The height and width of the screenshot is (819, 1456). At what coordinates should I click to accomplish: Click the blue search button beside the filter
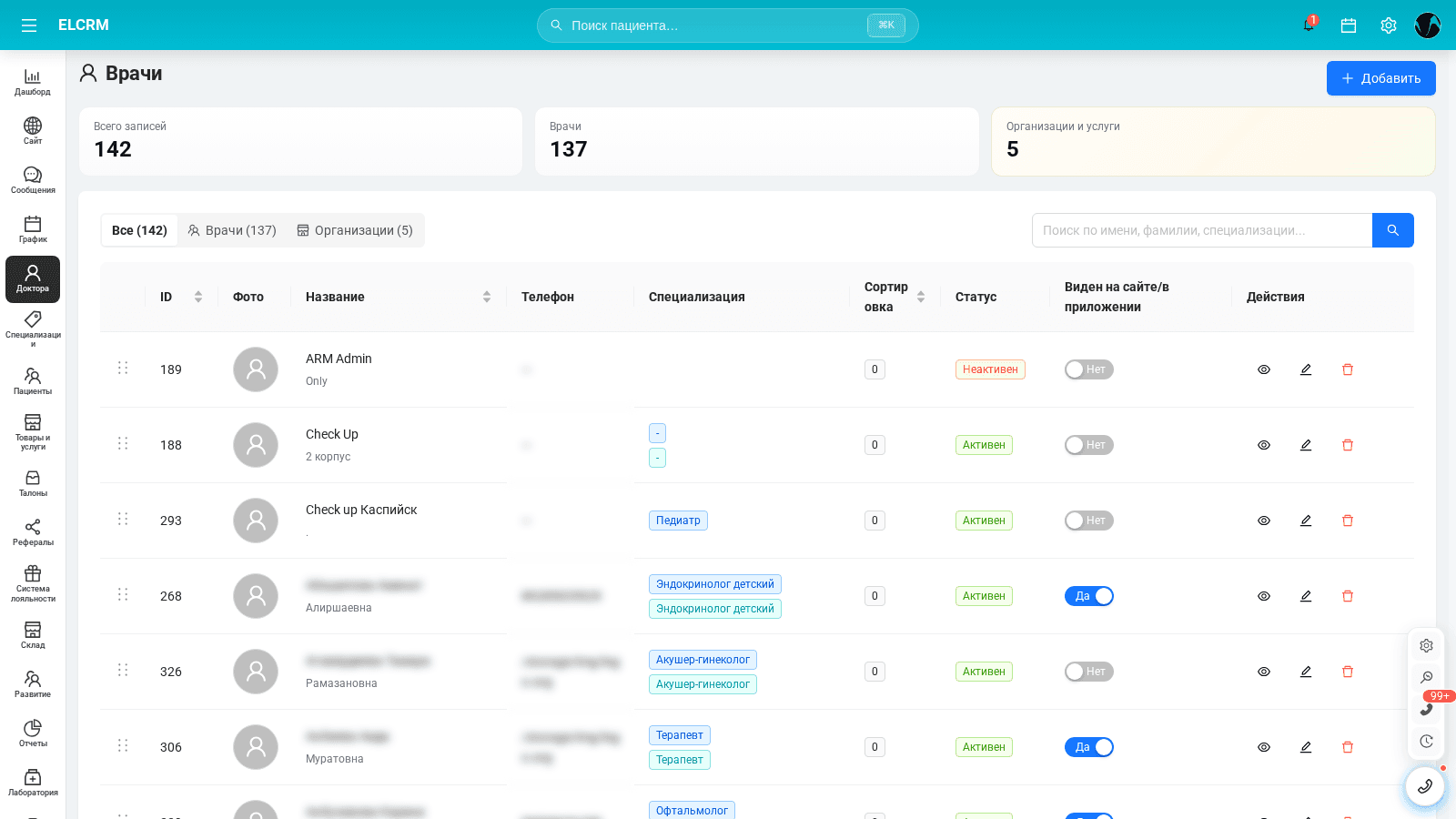point(1393,230)
